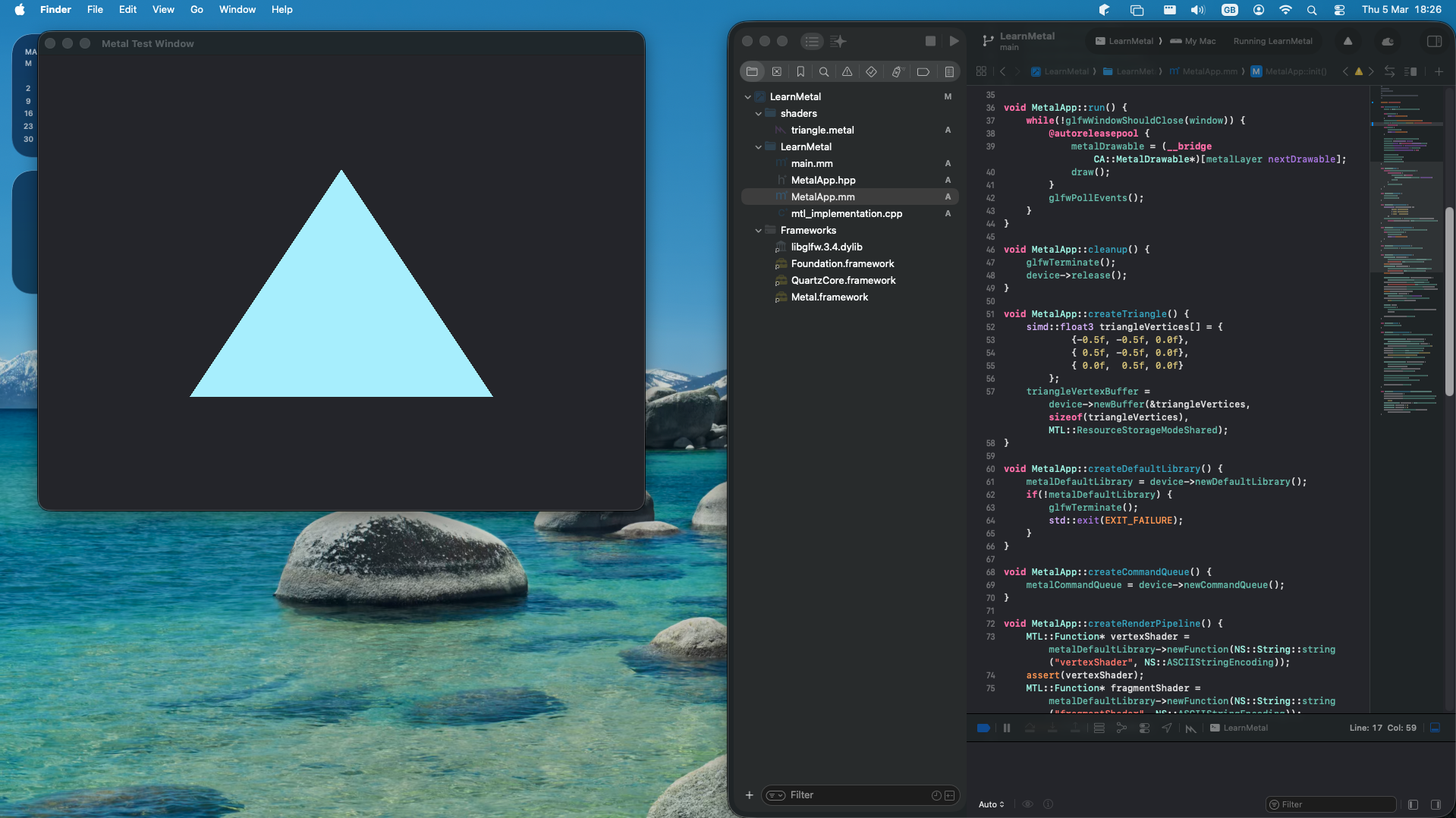Open the Find navigator search icon
The width and height of the screenshot is (1456, 818).
click(823, 71)
